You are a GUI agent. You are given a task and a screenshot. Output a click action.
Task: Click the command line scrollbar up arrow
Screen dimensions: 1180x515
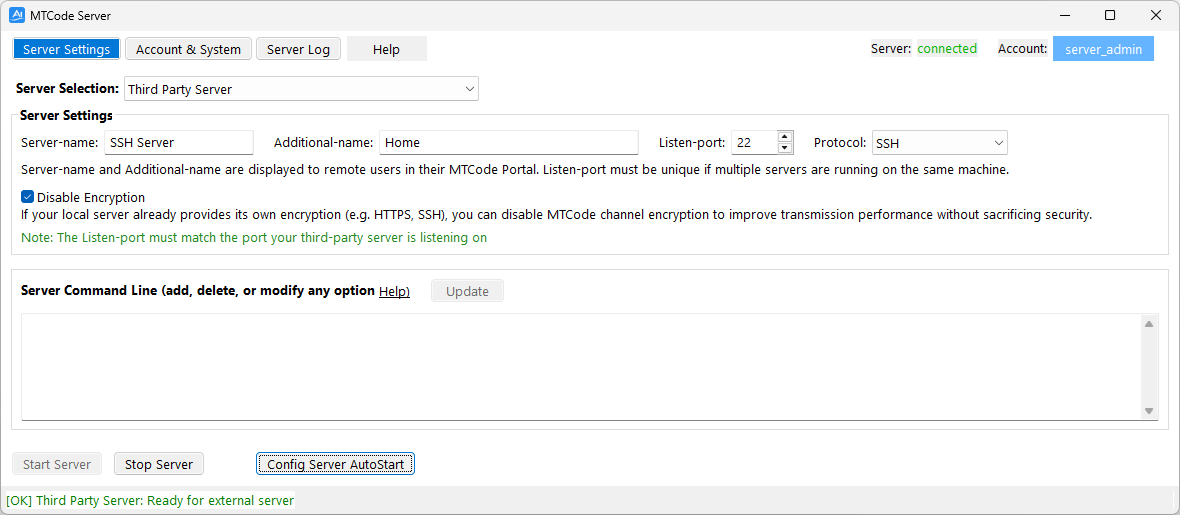pos(1149,324)
